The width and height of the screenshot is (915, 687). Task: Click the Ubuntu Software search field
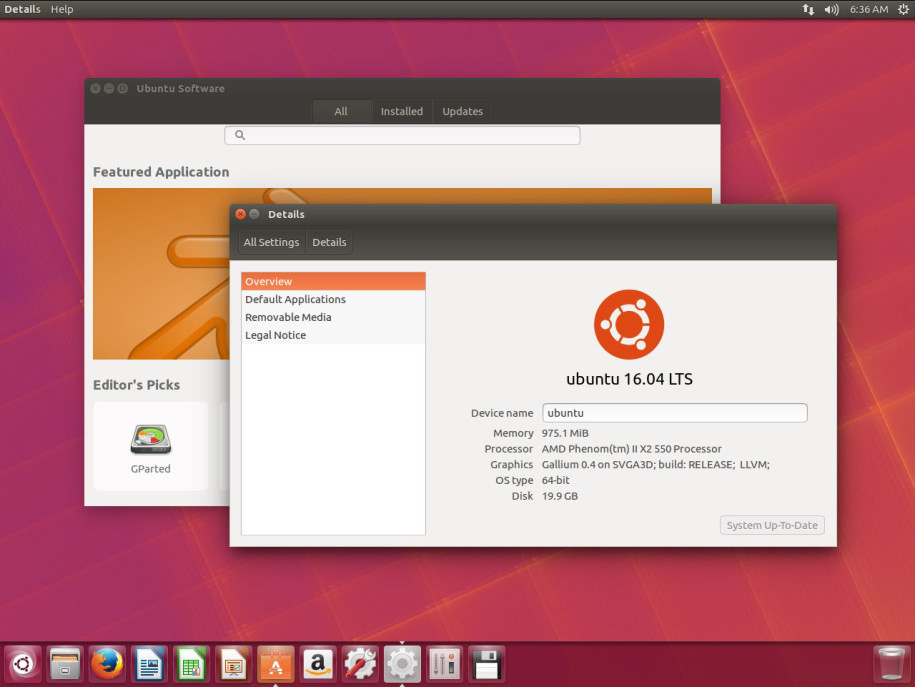[402, 135]
